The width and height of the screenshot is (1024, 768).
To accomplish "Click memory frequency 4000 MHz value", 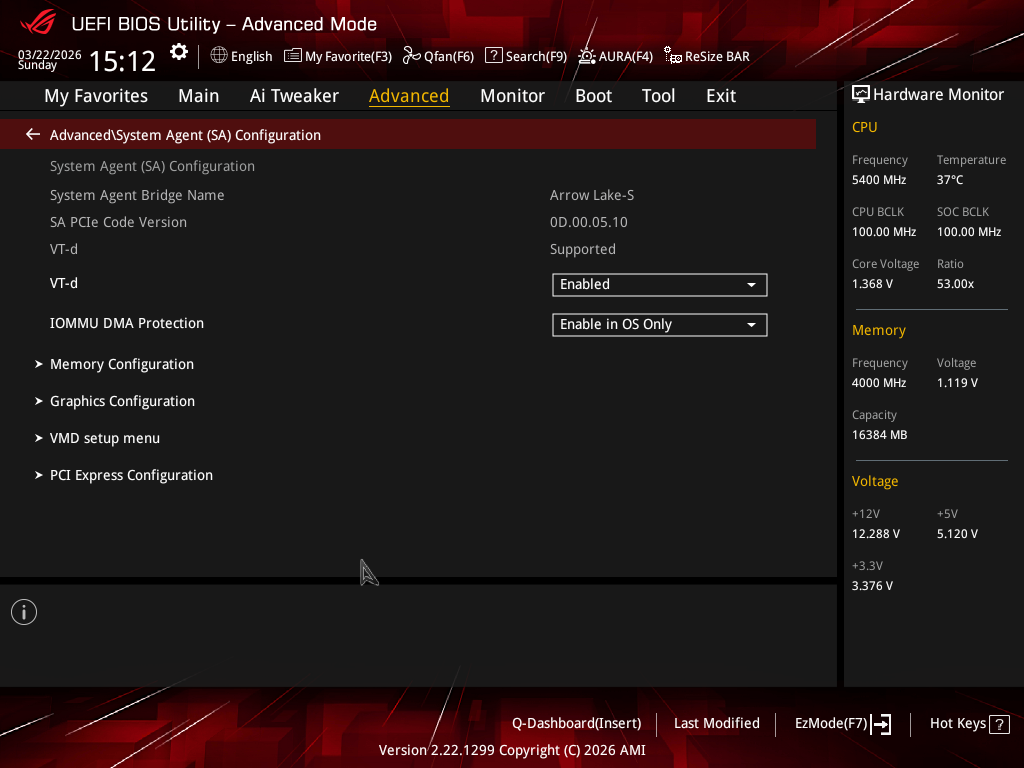I will click(879, 383).
